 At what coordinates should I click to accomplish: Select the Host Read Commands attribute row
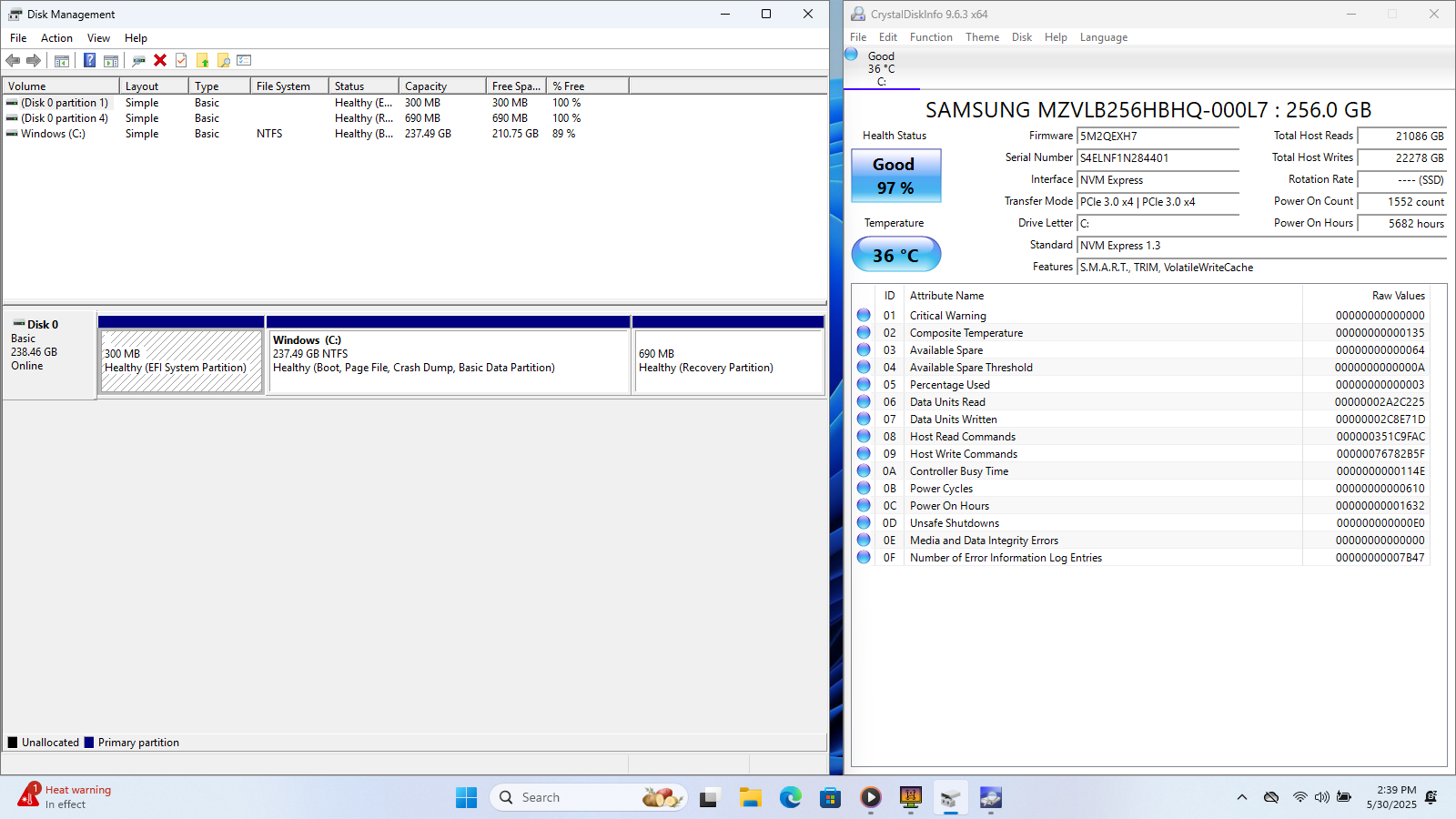coord(1140,436)
